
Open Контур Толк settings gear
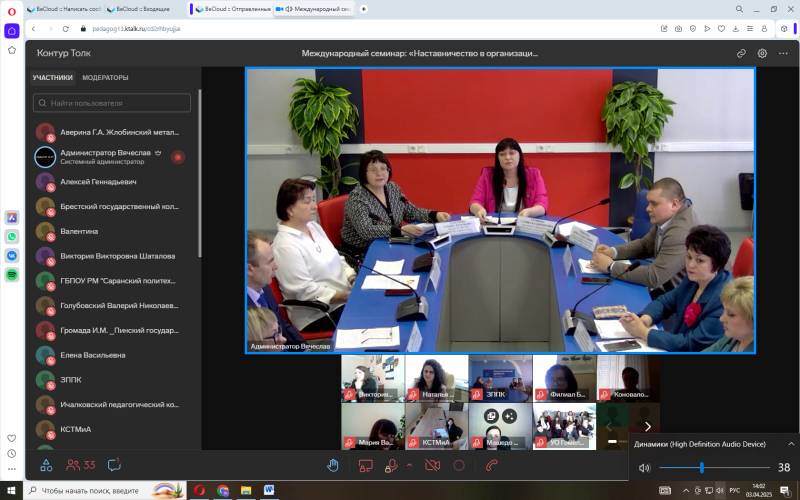point(762,53)
